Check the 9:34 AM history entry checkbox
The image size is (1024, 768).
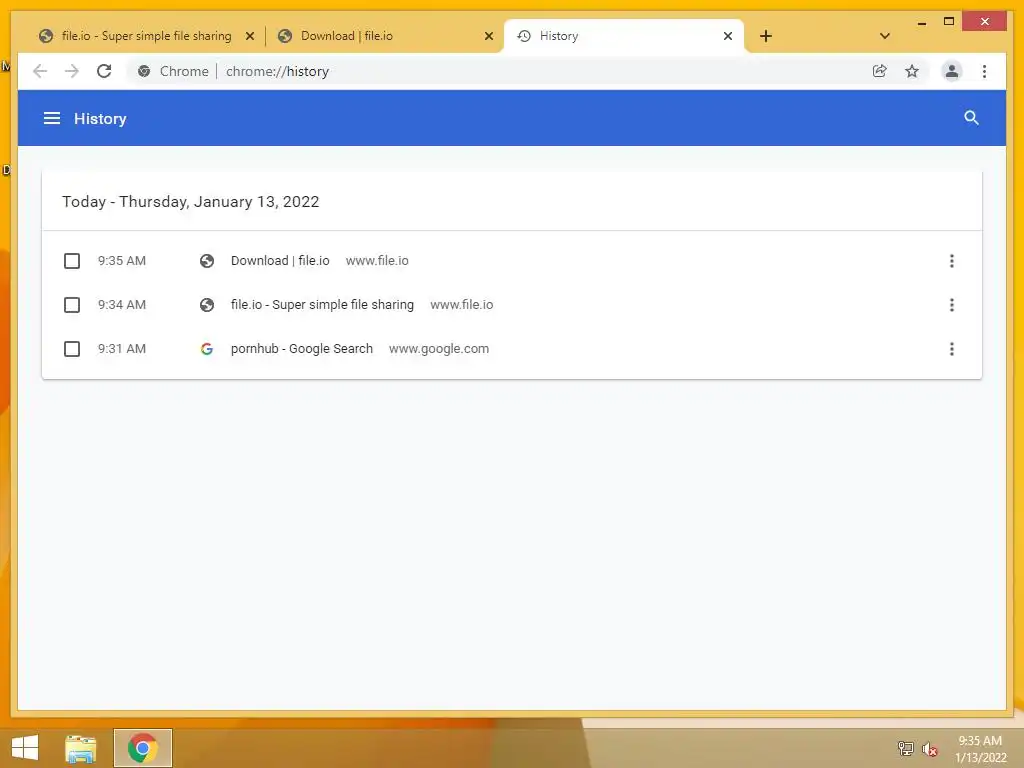coord(72,305)
